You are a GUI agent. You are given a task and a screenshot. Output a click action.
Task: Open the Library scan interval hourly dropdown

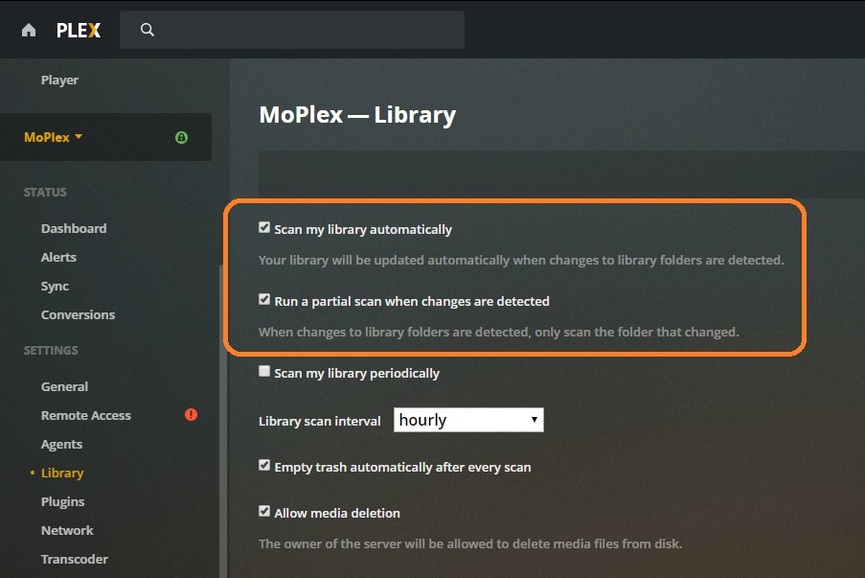[x=468, y=420]
